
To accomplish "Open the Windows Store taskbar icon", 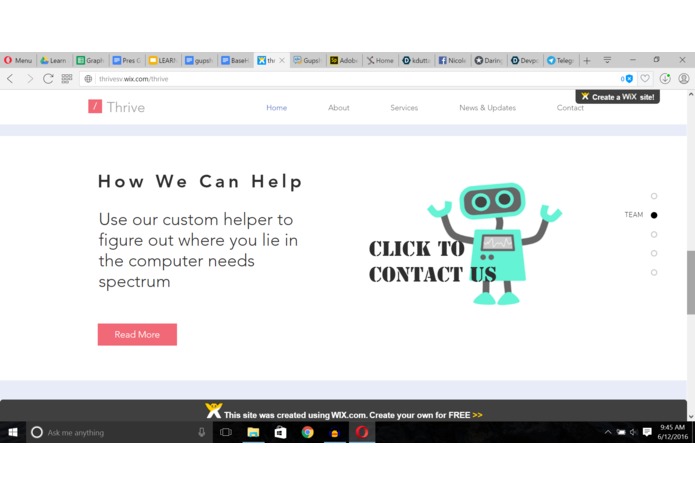I will tap(280, 432).
